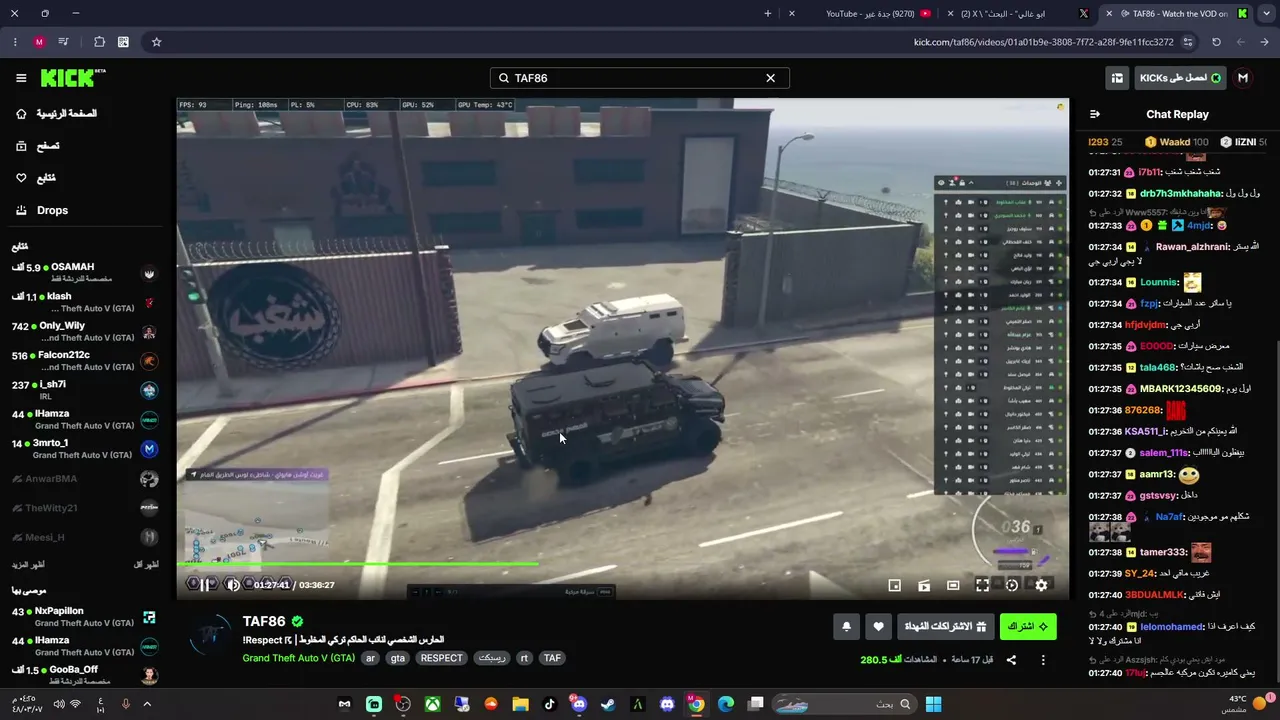Subscribe to the TAF86 channel
This screenshot has height=720, width=1280.
coord(1028,627)
